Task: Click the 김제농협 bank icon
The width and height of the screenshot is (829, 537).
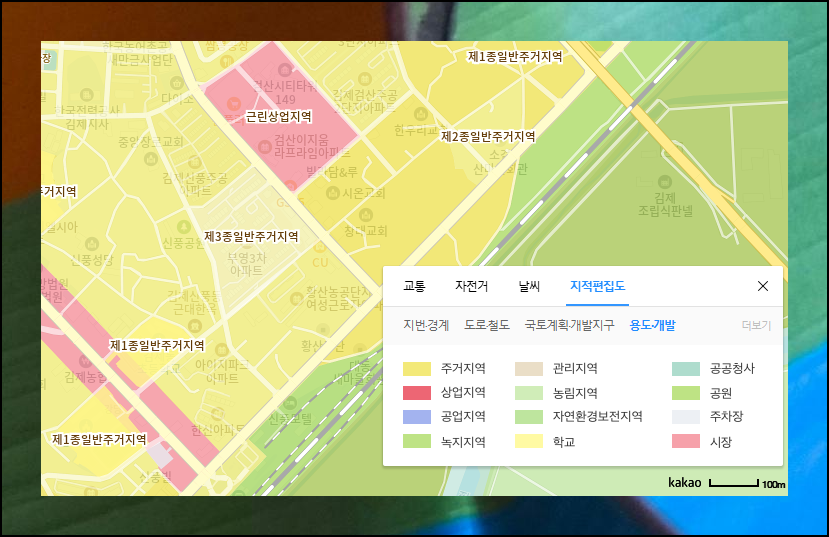Action: tap(86, 362)
